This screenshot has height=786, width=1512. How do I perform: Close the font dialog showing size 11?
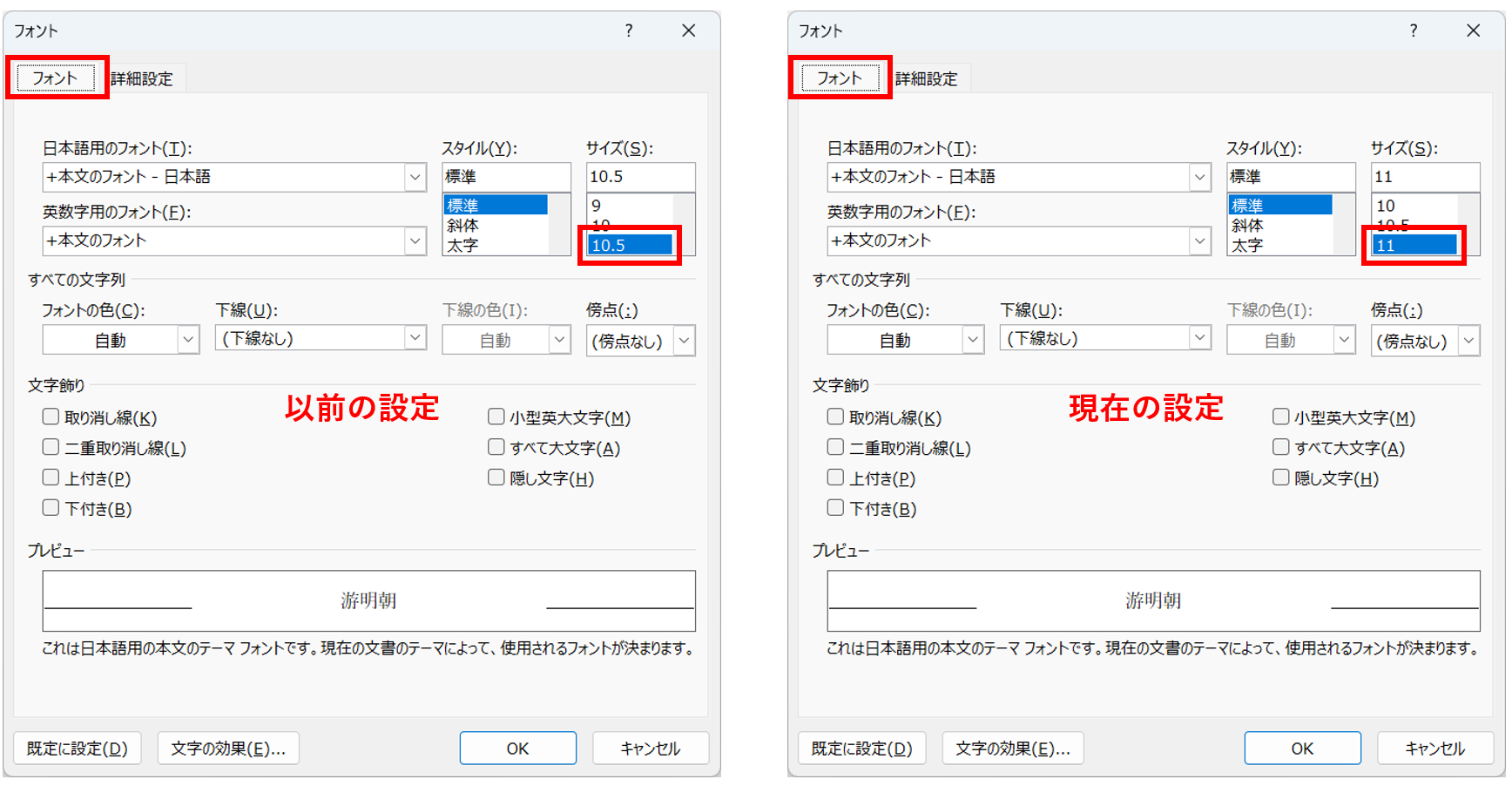pyautogui.click(x=1473, y=30)
